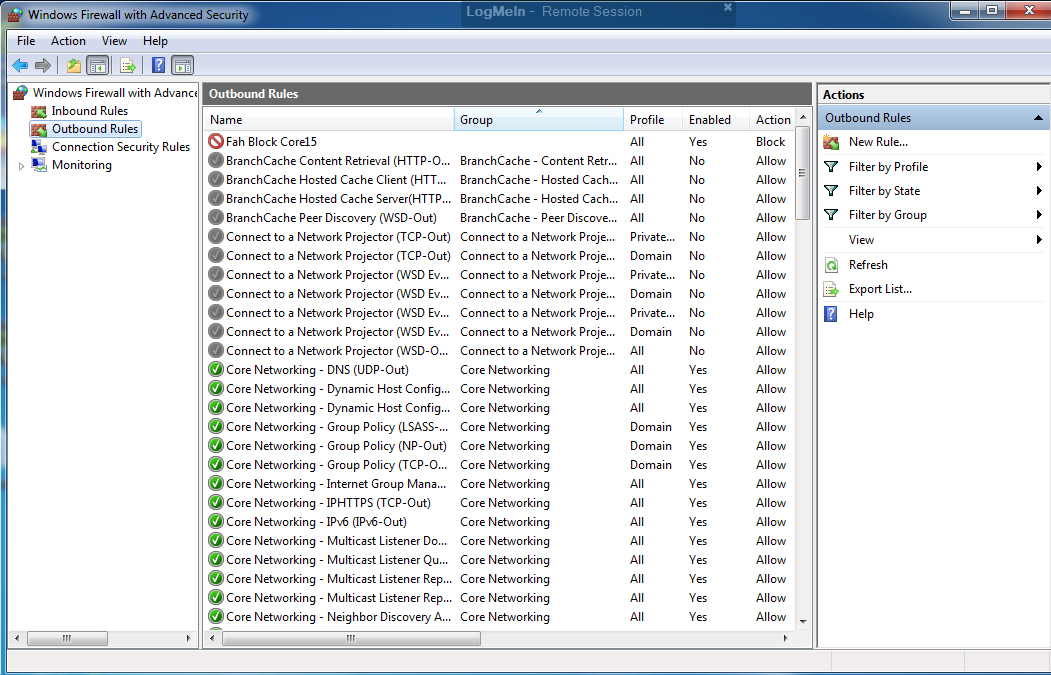1051x675 pixels.
Task: Click the Back arrow toolbar icon
Action: (x=20, y=65)
